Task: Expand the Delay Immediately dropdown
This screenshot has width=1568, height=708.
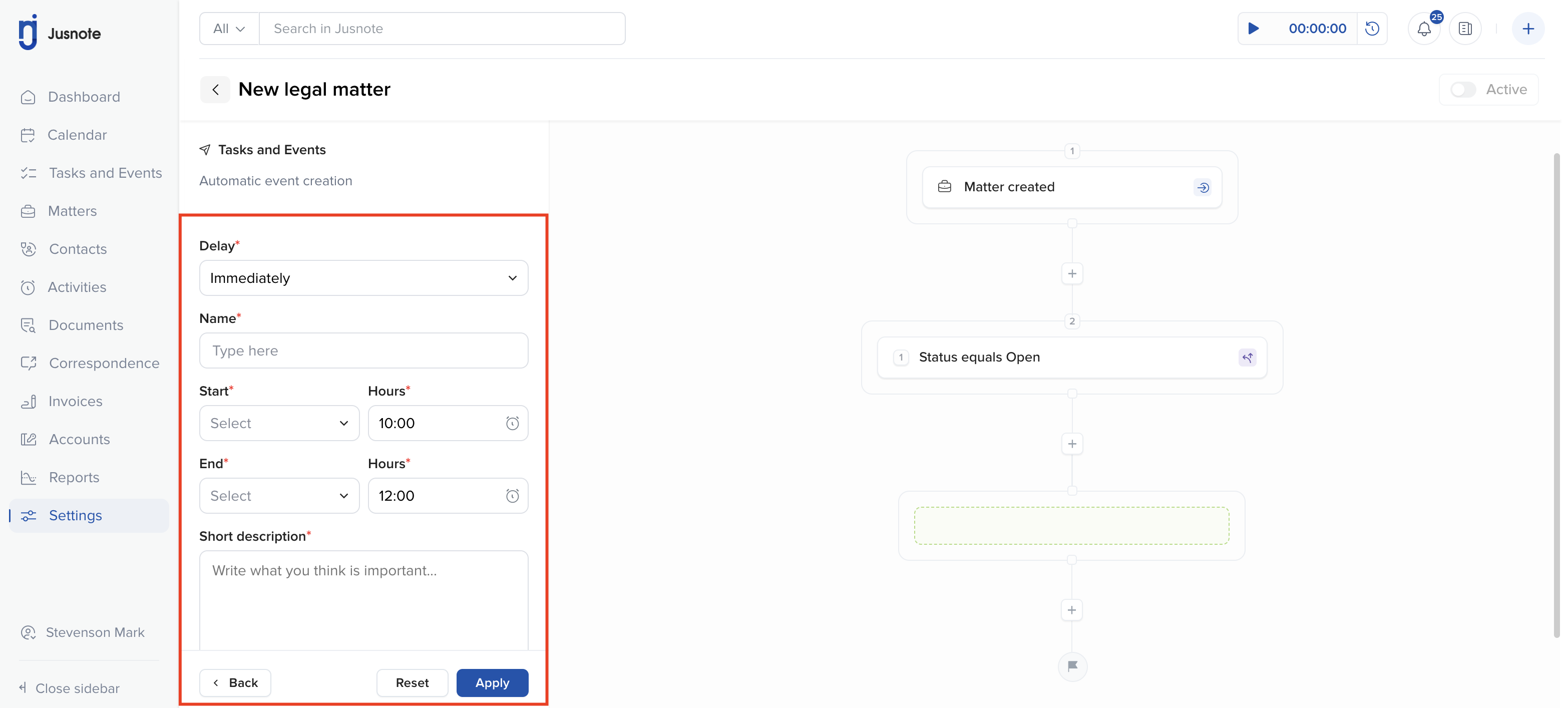Action: tap(363, 278)
